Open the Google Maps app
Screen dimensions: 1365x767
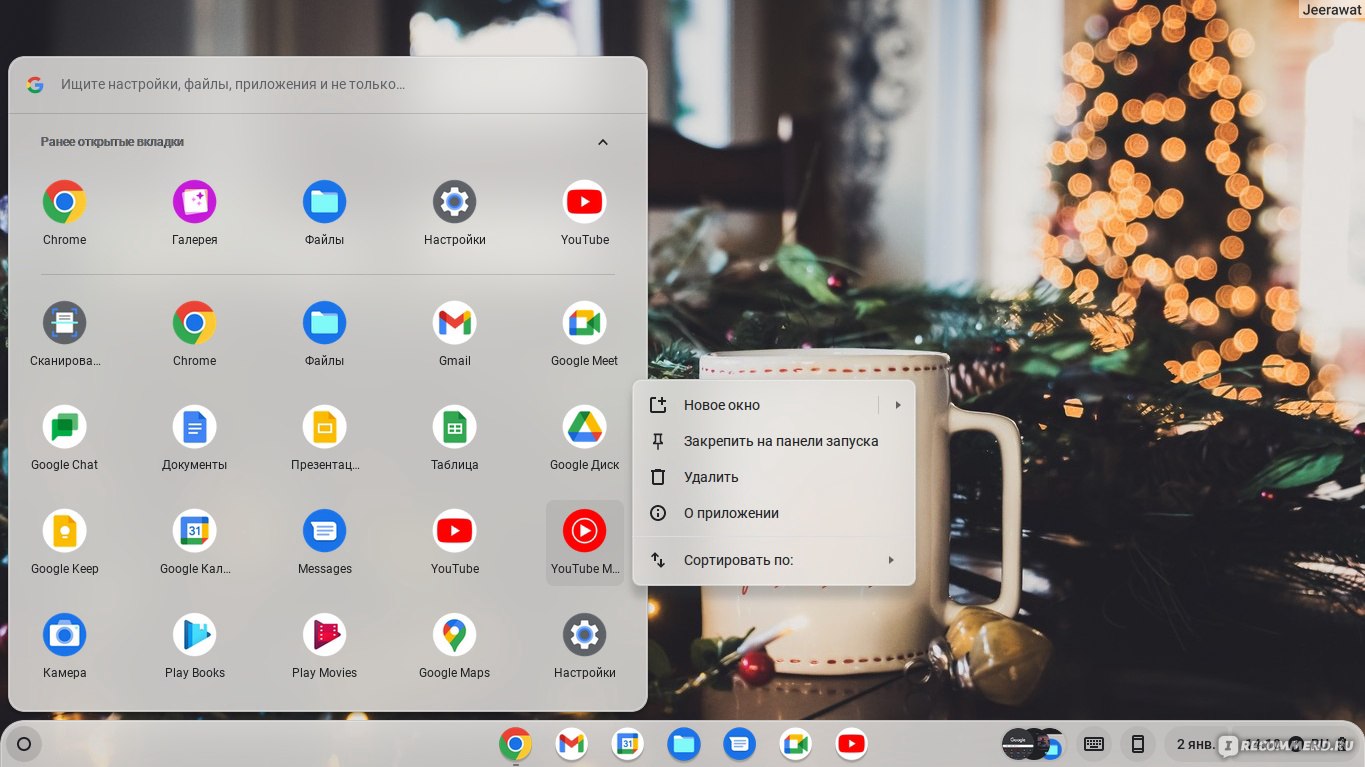(455, 636)
